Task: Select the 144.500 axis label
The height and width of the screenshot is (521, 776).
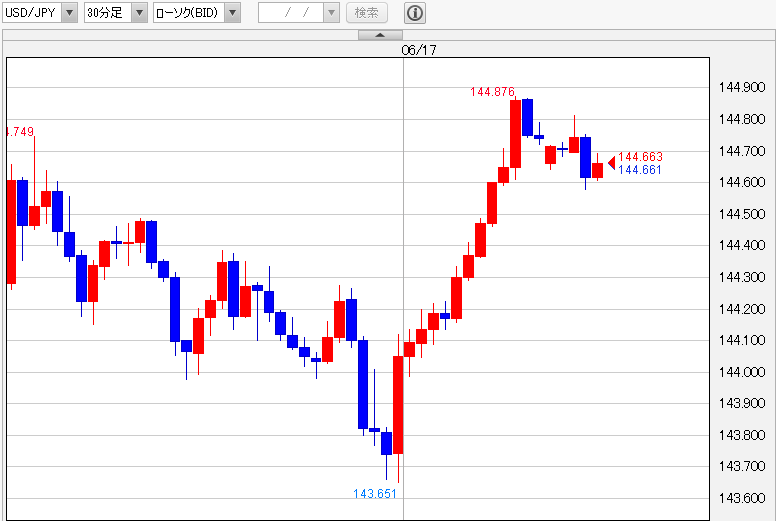Action: click(x=742, y=214)
